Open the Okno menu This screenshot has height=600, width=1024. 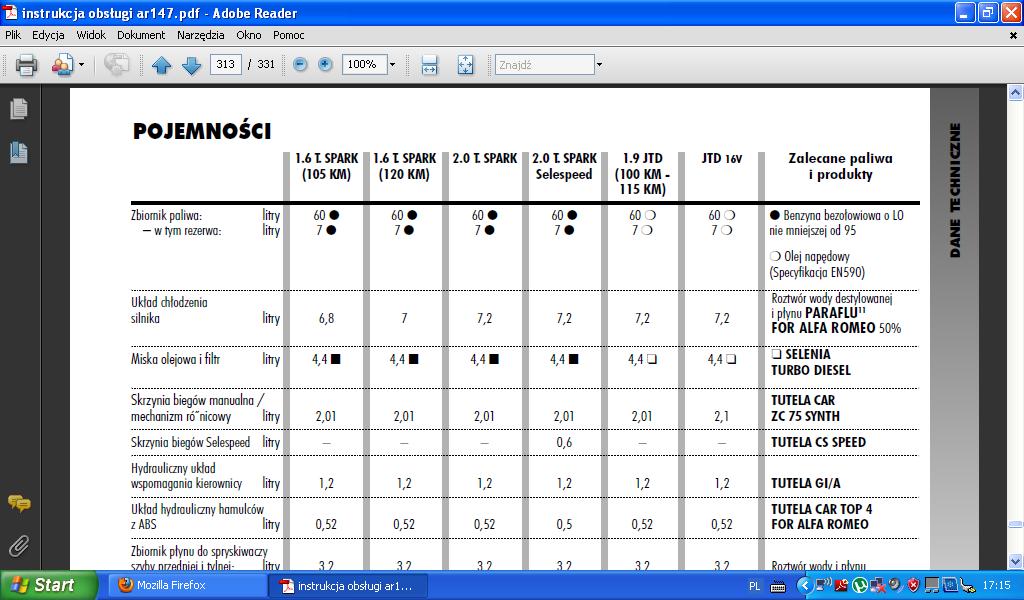pyautogui.click(x=249, y=35)
